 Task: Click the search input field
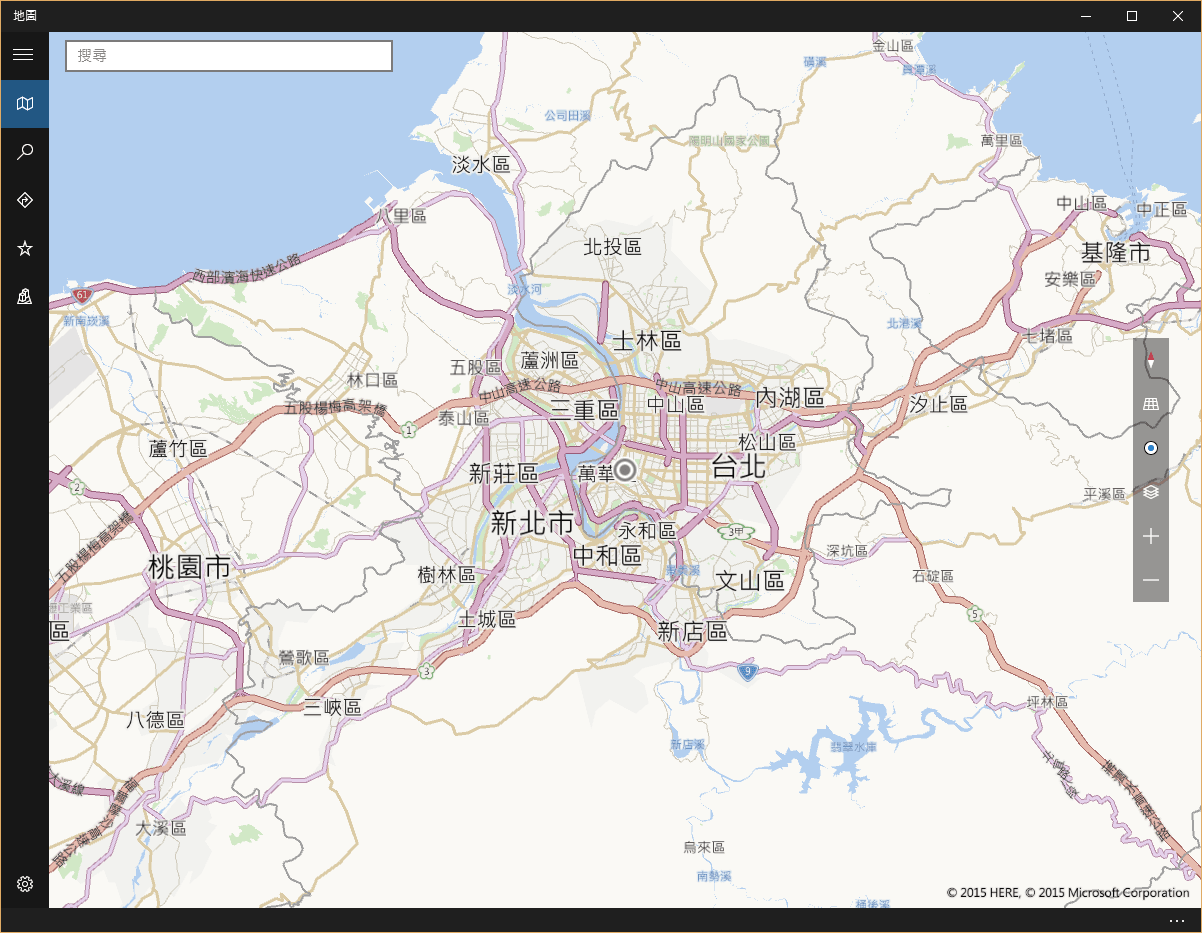point(229,56)
